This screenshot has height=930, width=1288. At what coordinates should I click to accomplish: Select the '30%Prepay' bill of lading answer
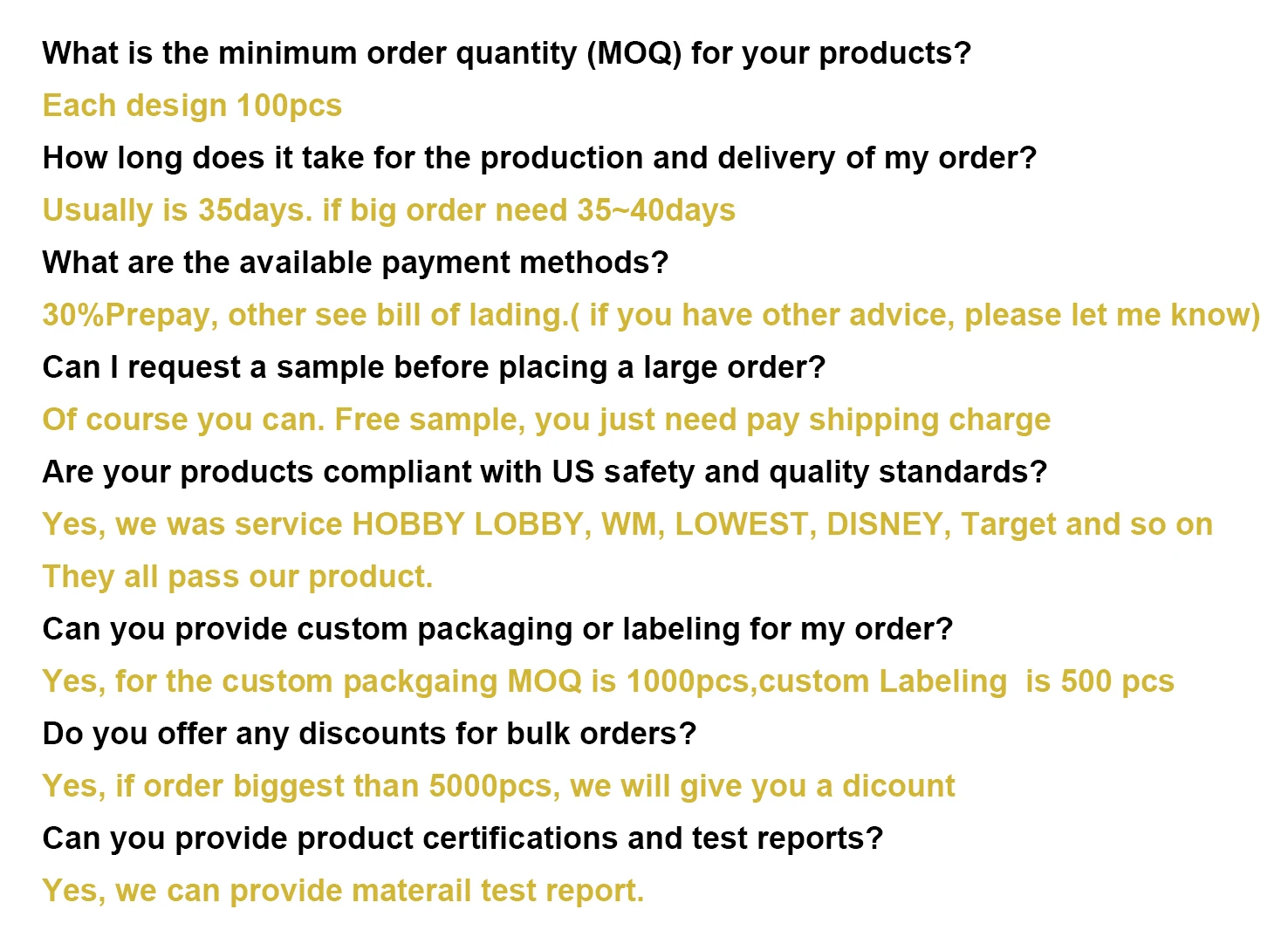[x=651, y=315]
